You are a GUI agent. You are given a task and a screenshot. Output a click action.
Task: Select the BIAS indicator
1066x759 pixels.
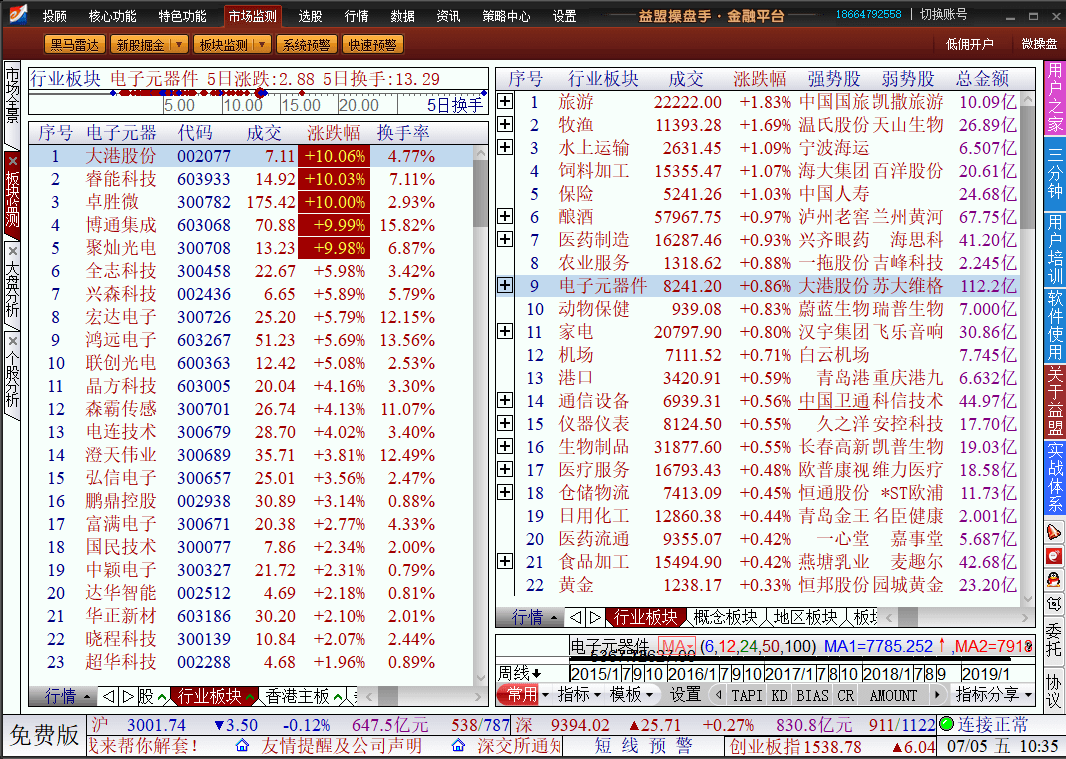pyautogui.click(x=812, y=695)
